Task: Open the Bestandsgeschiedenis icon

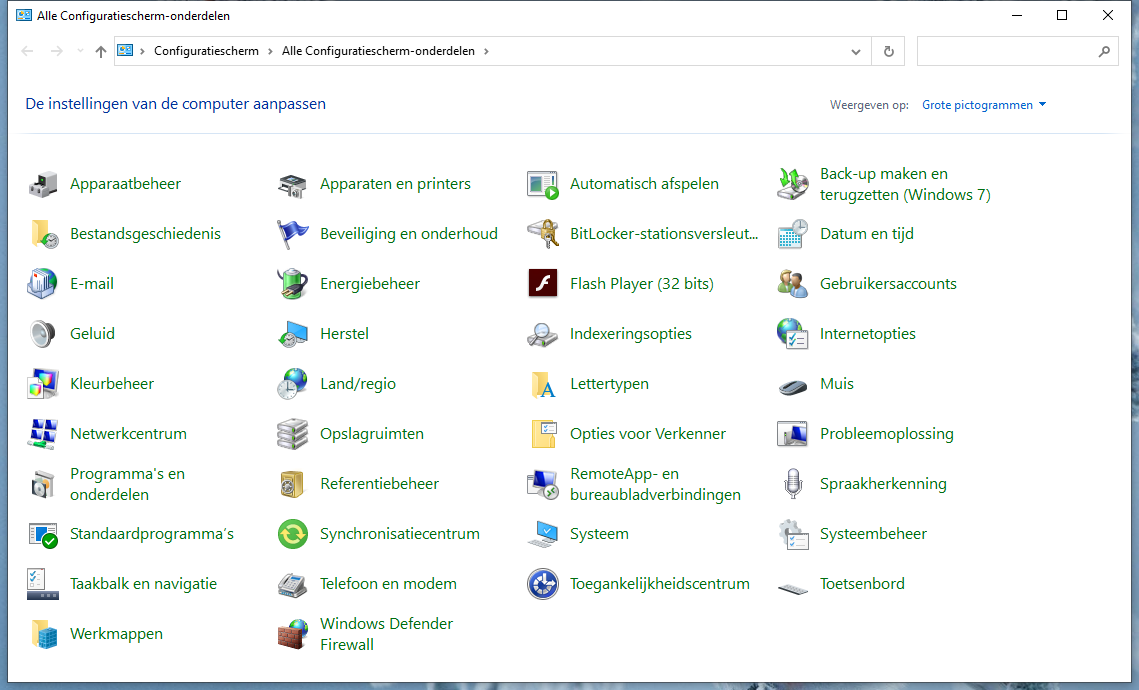Action: tap(43, 234)
